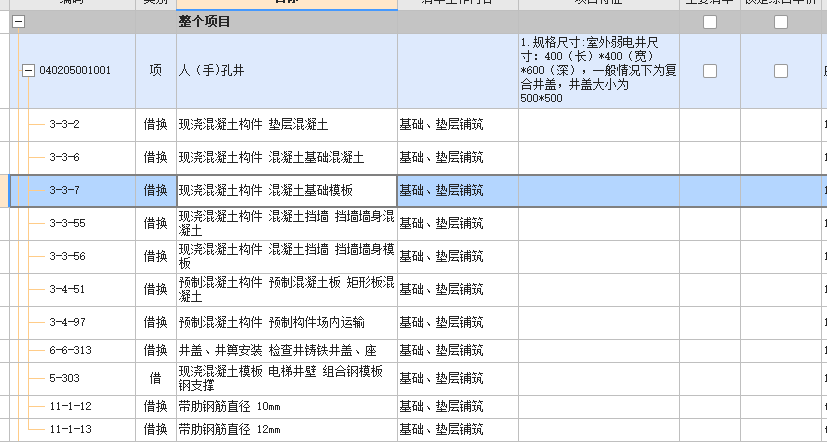This screenshot has height=442, width=827.
Task: Select row code 3-4-97
Action: 67,322
